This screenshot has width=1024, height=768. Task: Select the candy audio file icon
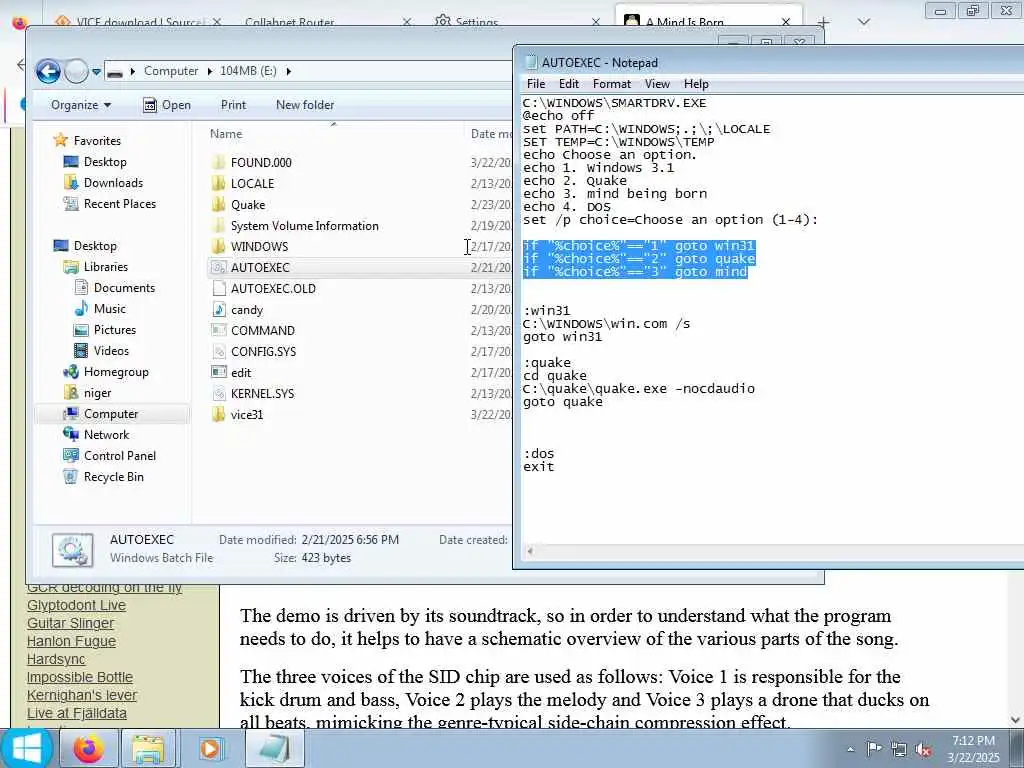pos(219,310)
